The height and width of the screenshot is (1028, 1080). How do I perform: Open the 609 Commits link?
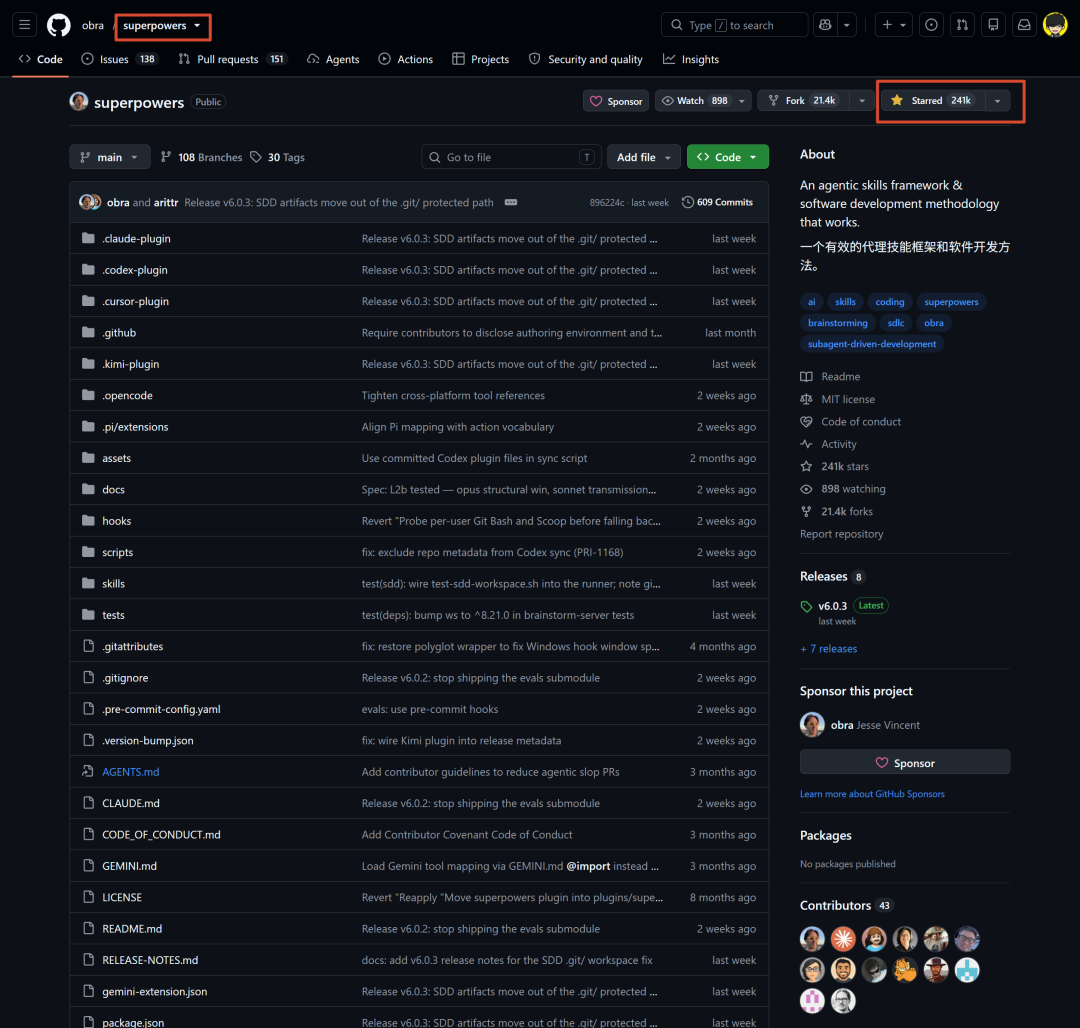(717, 202)
